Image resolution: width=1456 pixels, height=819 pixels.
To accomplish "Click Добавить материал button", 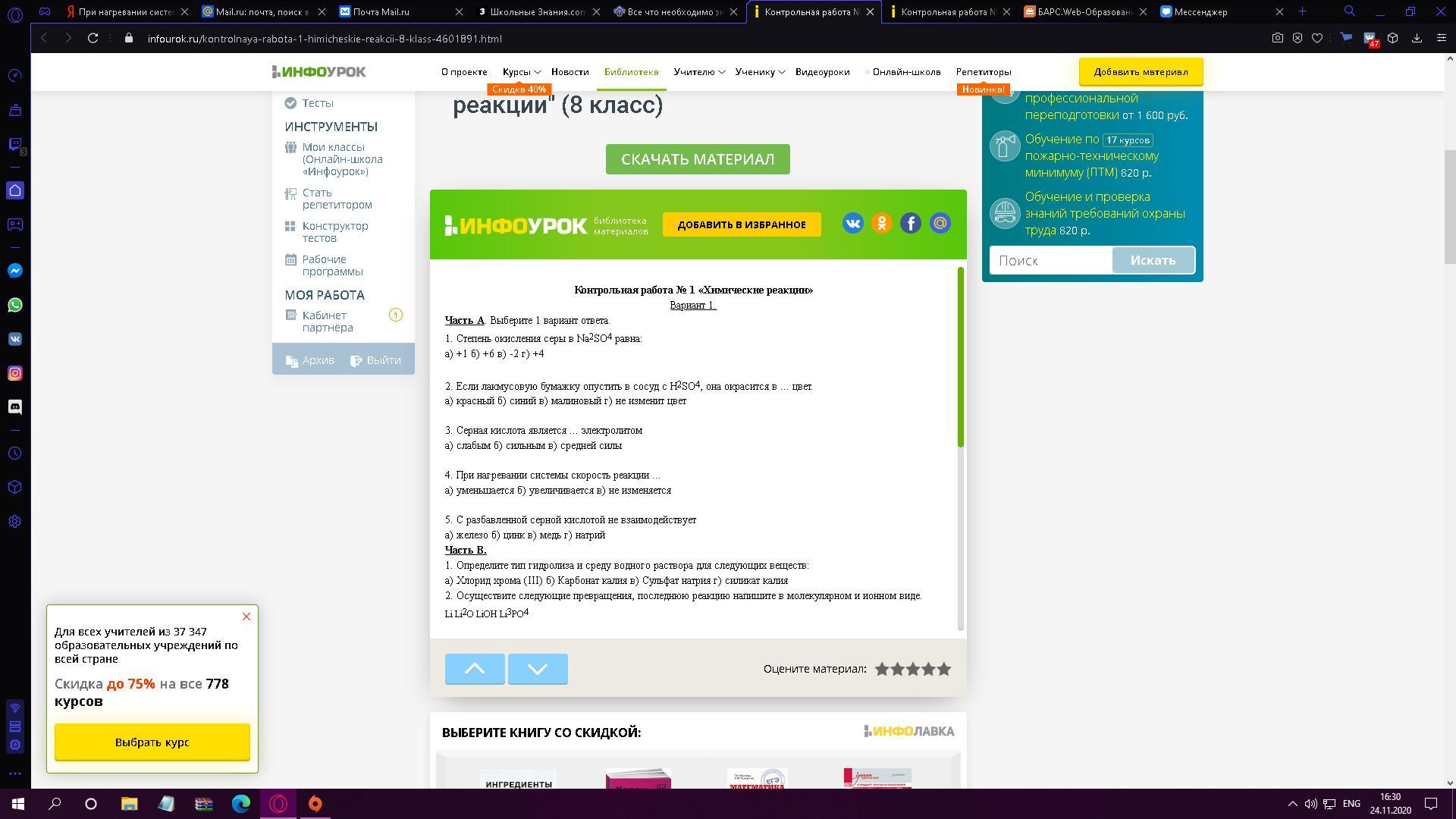I will [x=1141, y=72].
